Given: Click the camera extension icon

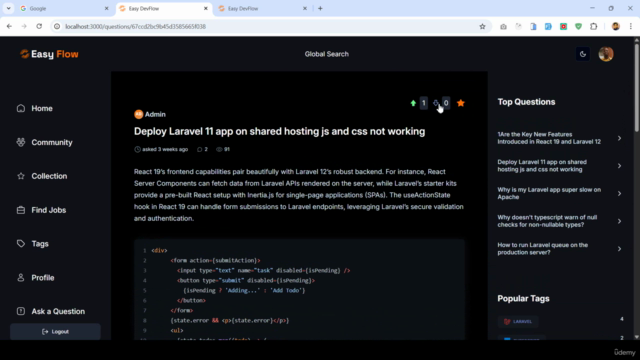Looking at the screenshot, I should tap(503, 27).
